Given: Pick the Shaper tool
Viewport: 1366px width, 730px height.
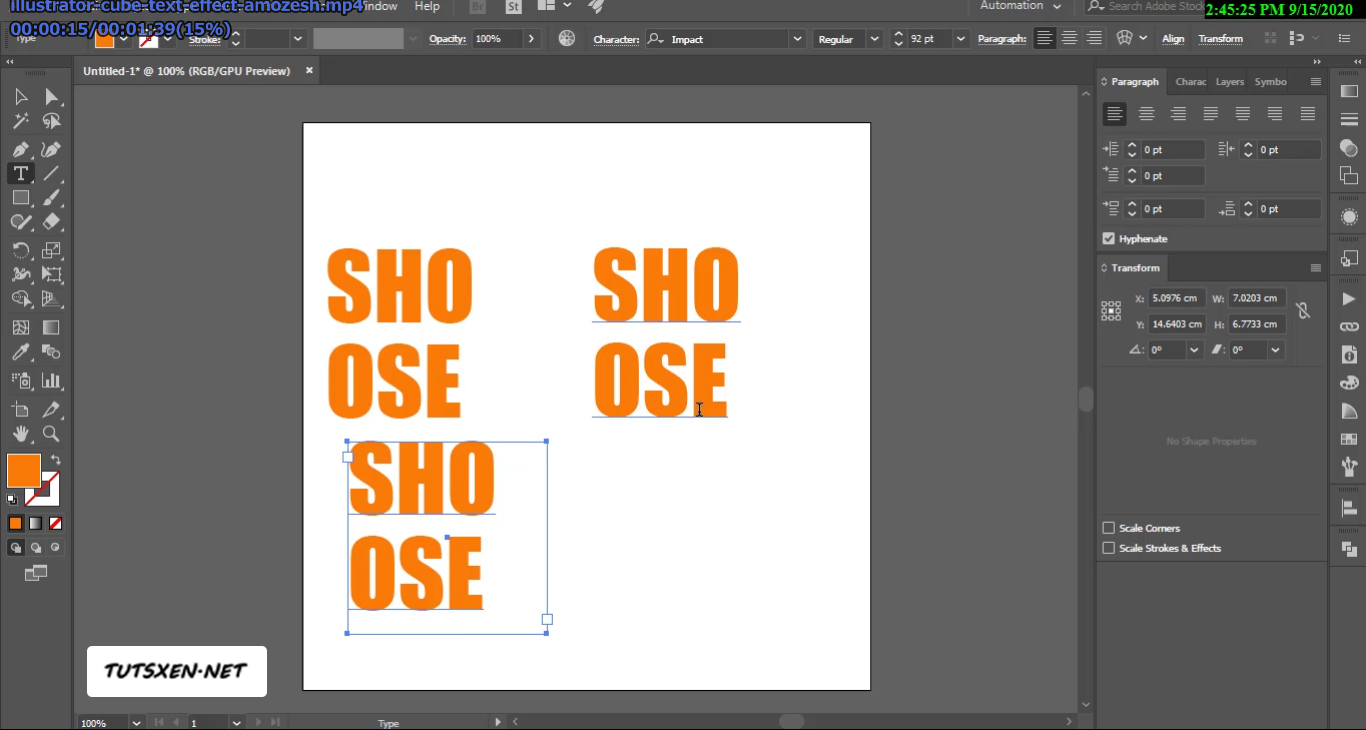Looking at the screenshot, I should point(20,222).
